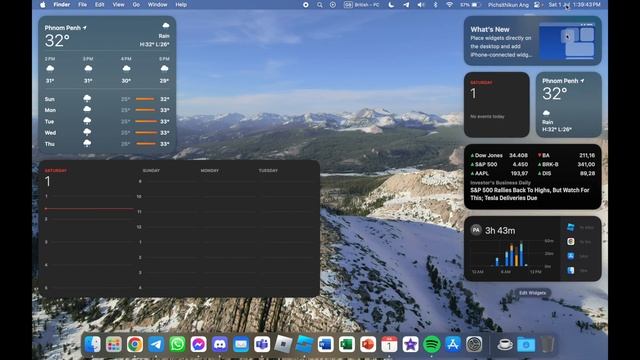Click the DIS stock entry
The width and height of the screenshot is (640, 360).
coord(566,173)
